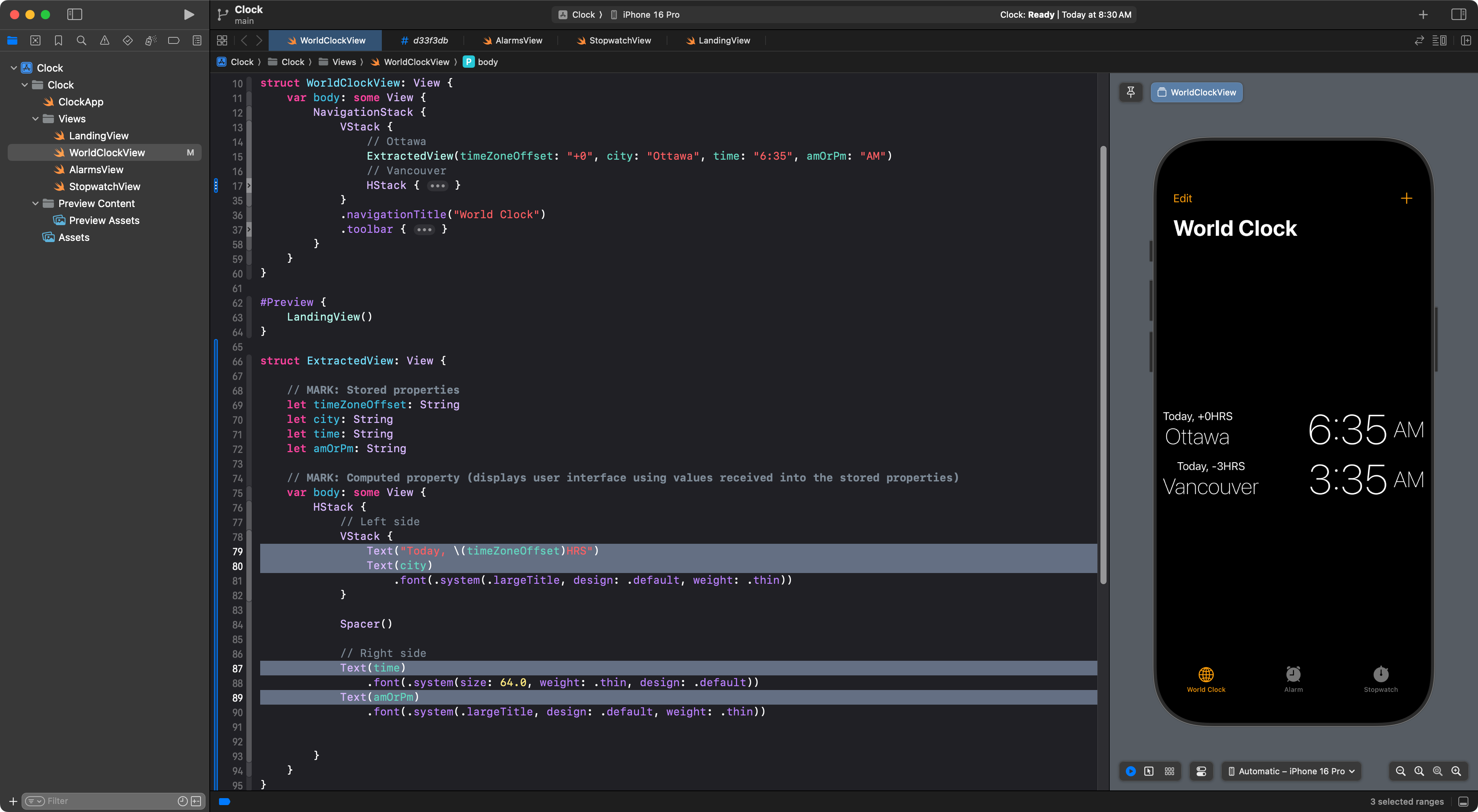Toggle the inspector panel on right
This screenshot has width=1478, height=812.
[1458, 14]
